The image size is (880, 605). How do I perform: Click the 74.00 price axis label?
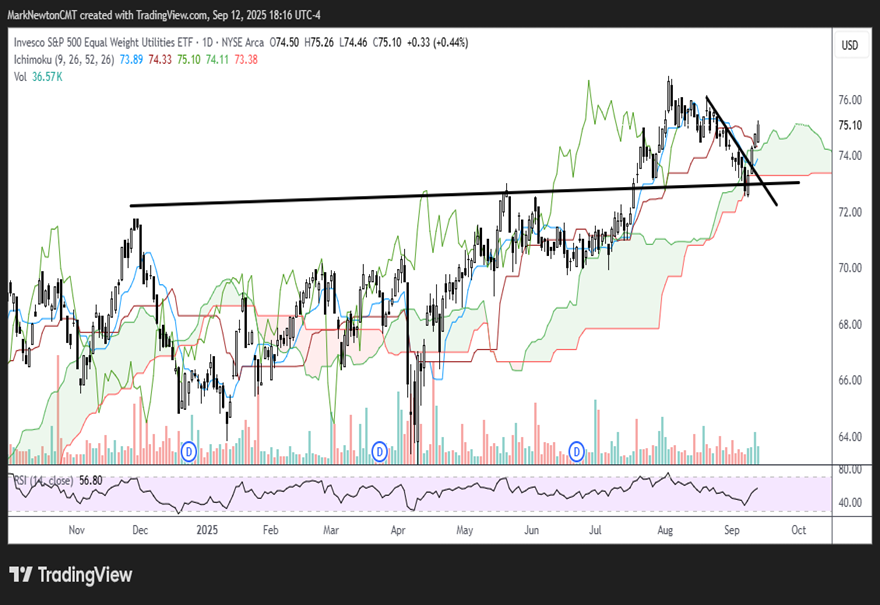(850, 156)
